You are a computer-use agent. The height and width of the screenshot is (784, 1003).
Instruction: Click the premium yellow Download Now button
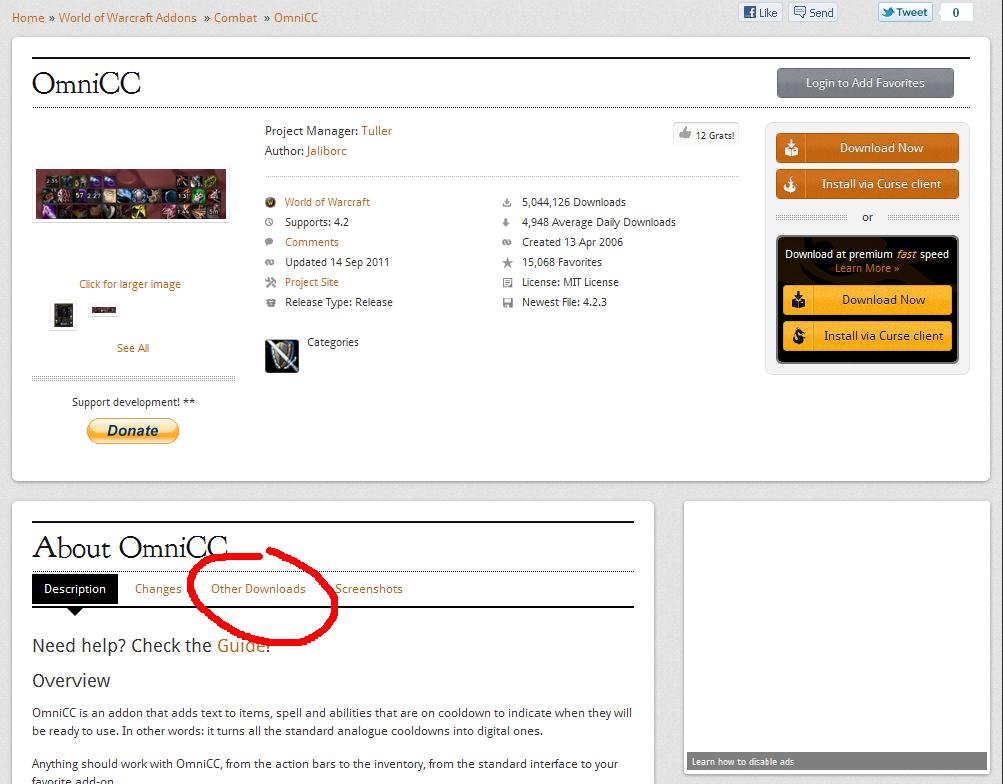pos(867,299)
